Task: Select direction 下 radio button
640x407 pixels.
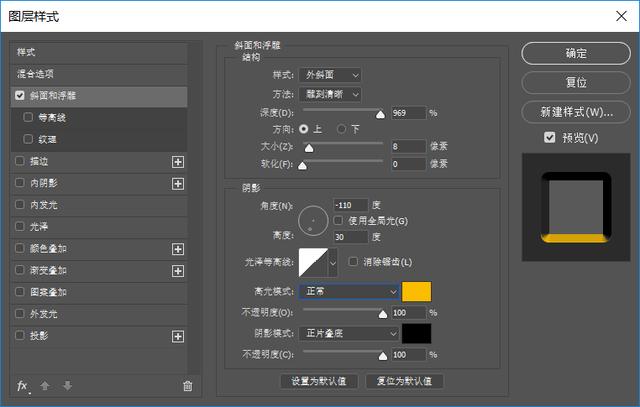Action: click(341, 129)
